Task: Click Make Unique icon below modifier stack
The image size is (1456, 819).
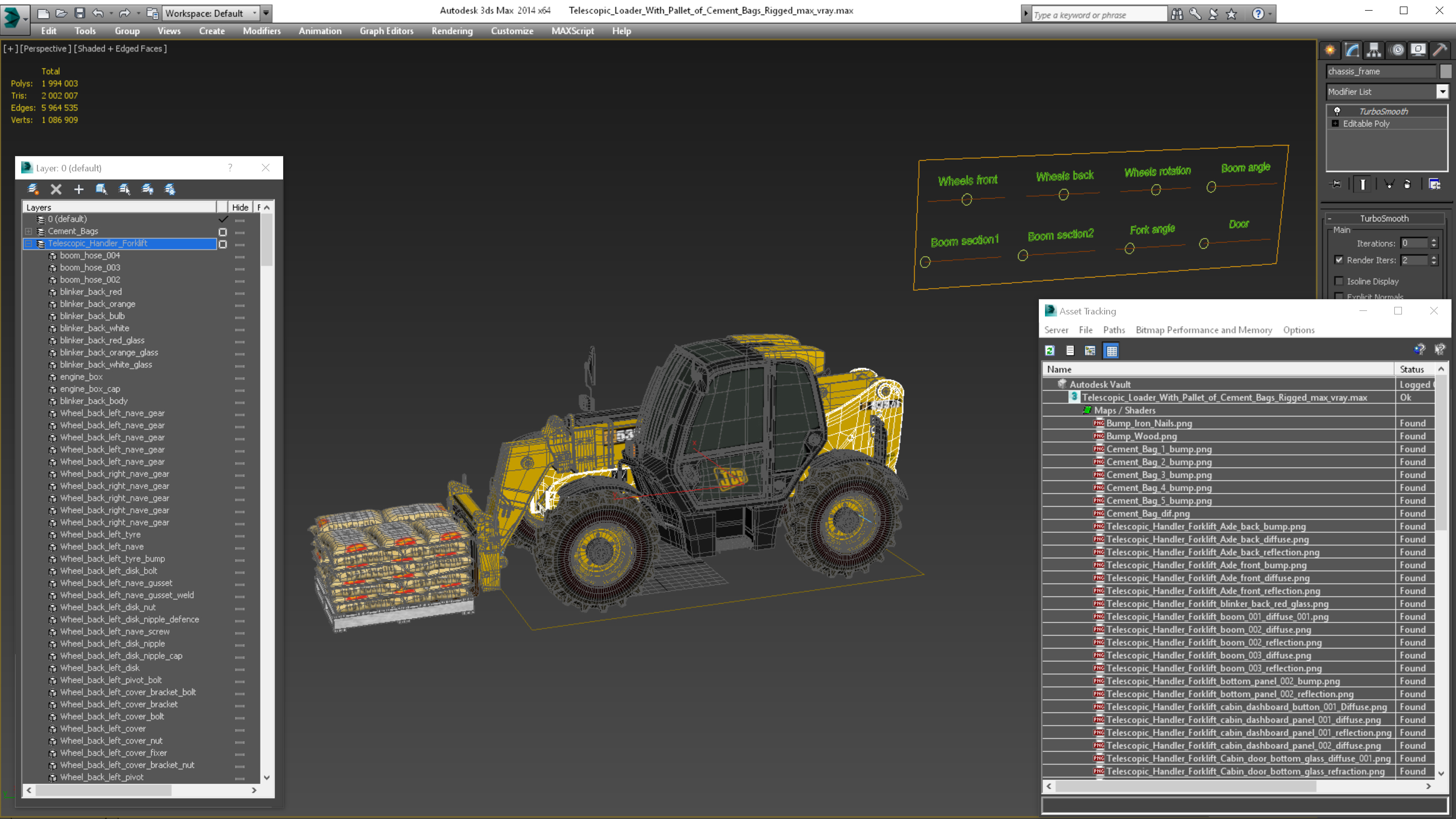Action: (1389, 184)
